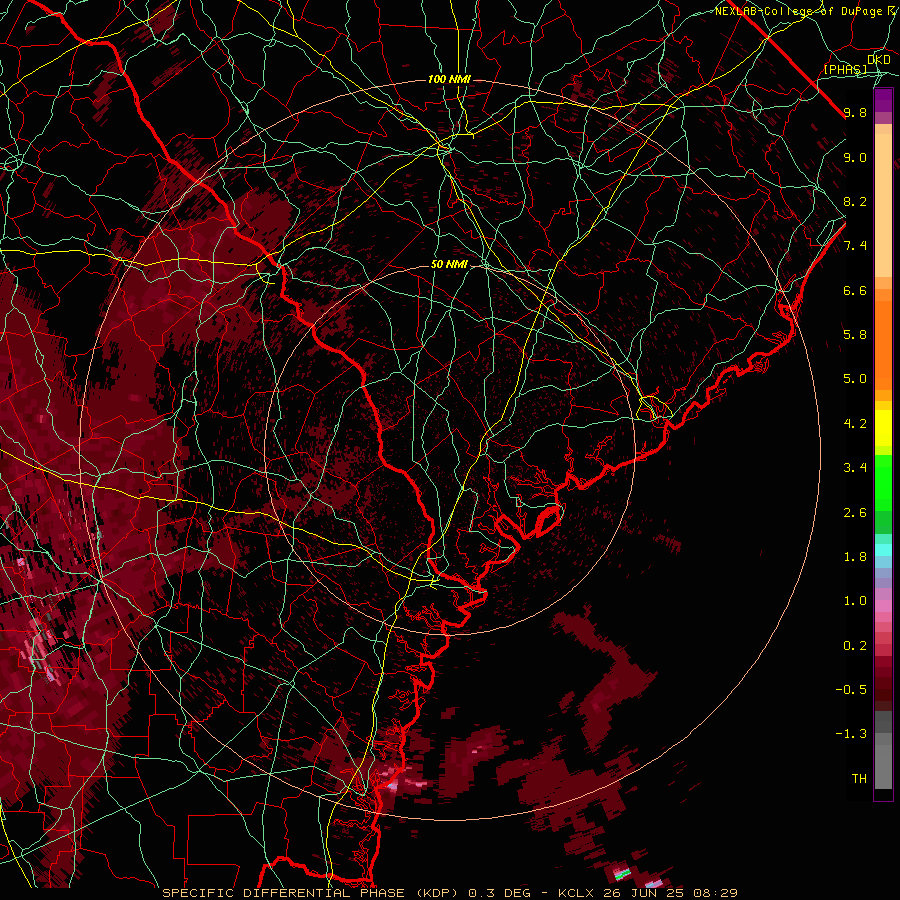Pick the light peach segment of the color bar
Screen dimensions: 900x900
[x=883, y=207]
